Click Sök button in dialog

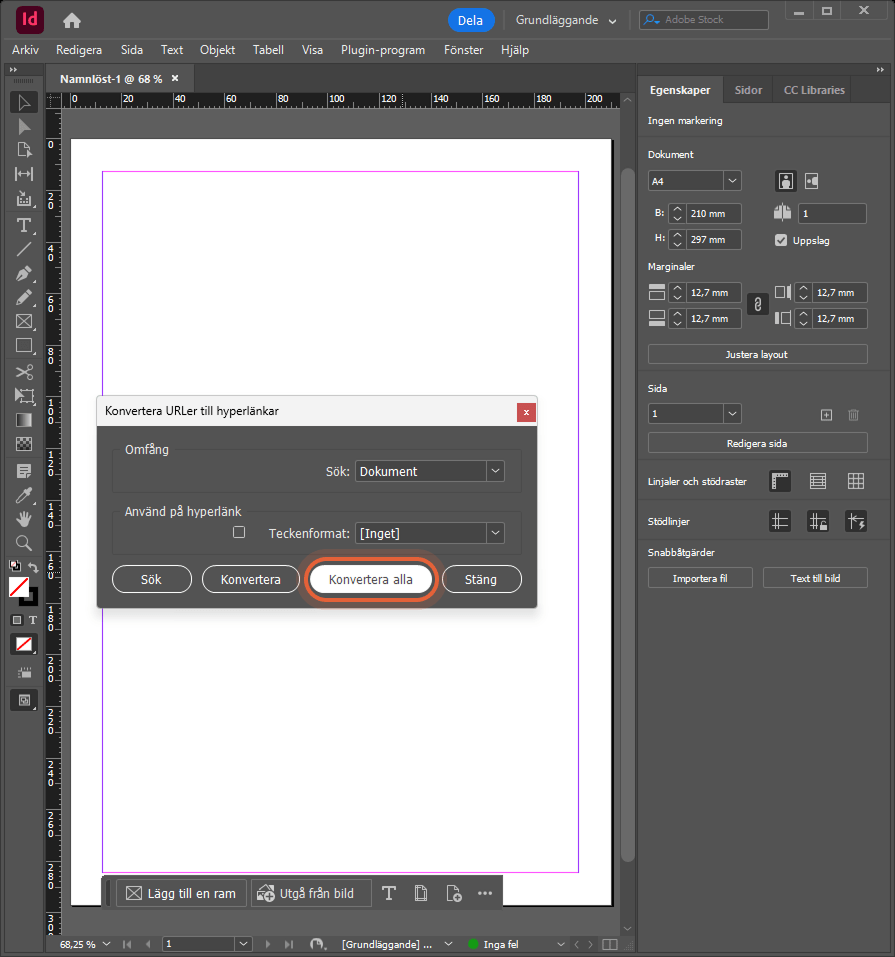pos(151,579)
